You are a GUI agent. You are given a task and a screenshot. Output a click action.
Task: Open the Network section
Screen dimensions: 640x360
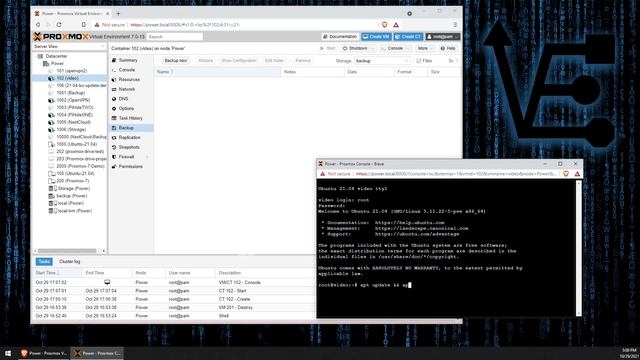(131, 89)
